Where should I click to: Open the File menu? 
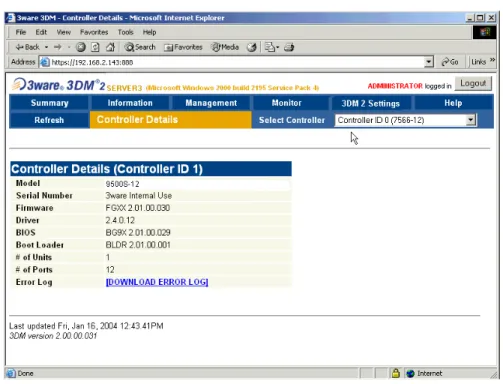coord(20,32)
